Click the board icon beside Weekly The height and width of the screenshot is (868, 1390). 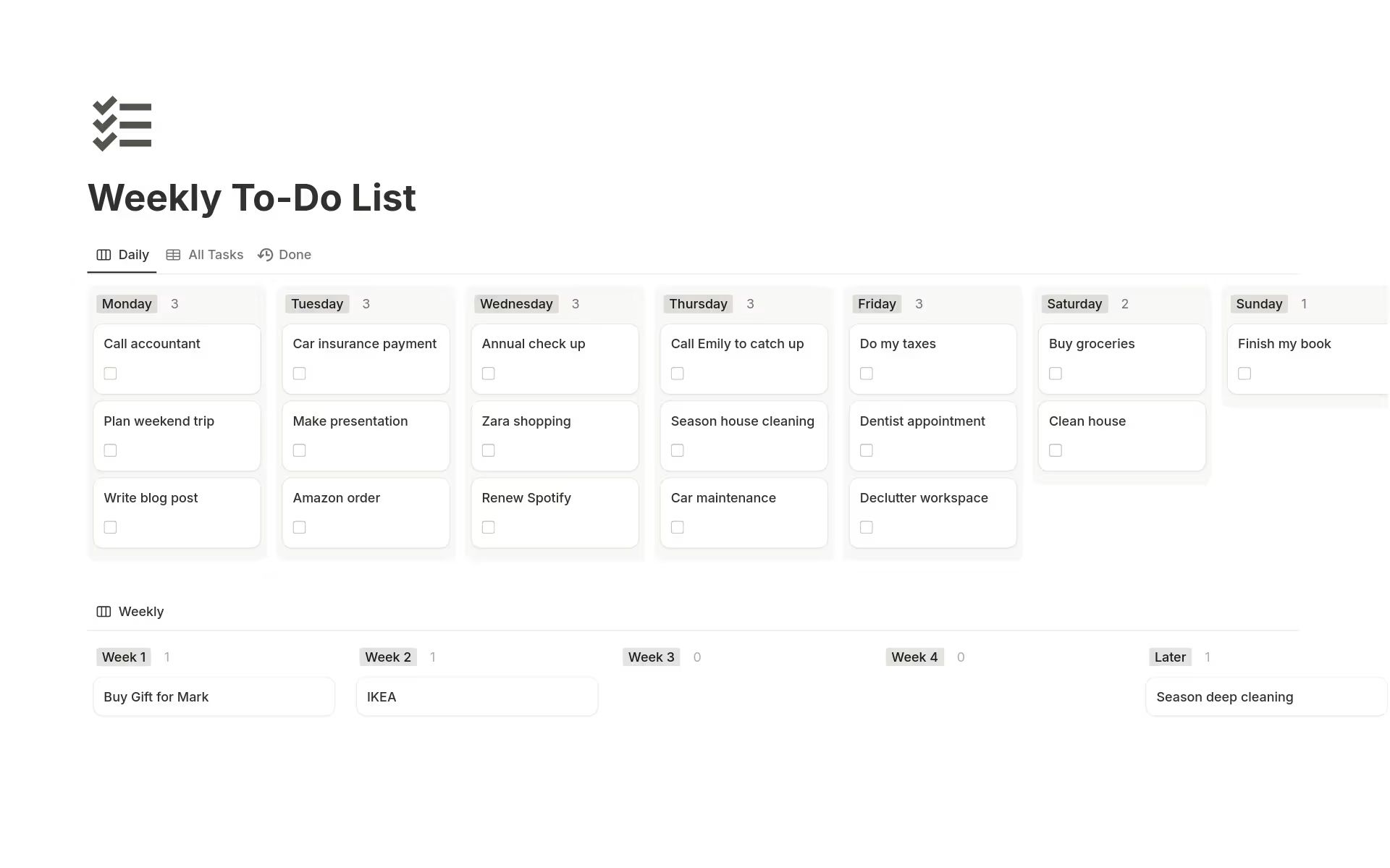tap(104, 612)
